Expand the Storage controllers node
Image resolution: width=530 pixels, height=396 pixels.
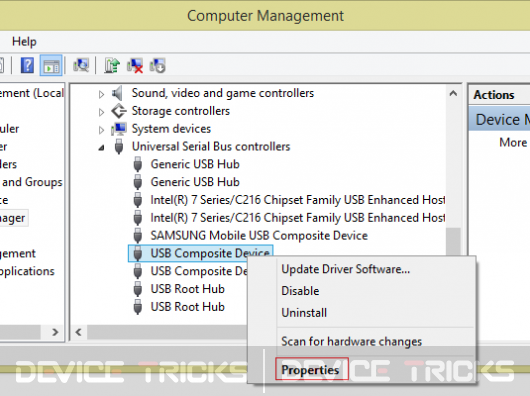[101, 112]
